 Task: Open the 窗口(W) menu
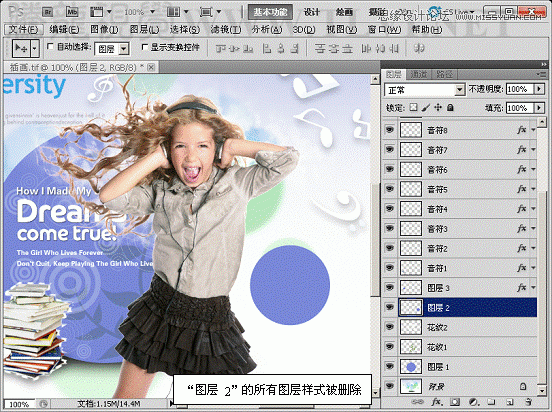tap(384, 30)
